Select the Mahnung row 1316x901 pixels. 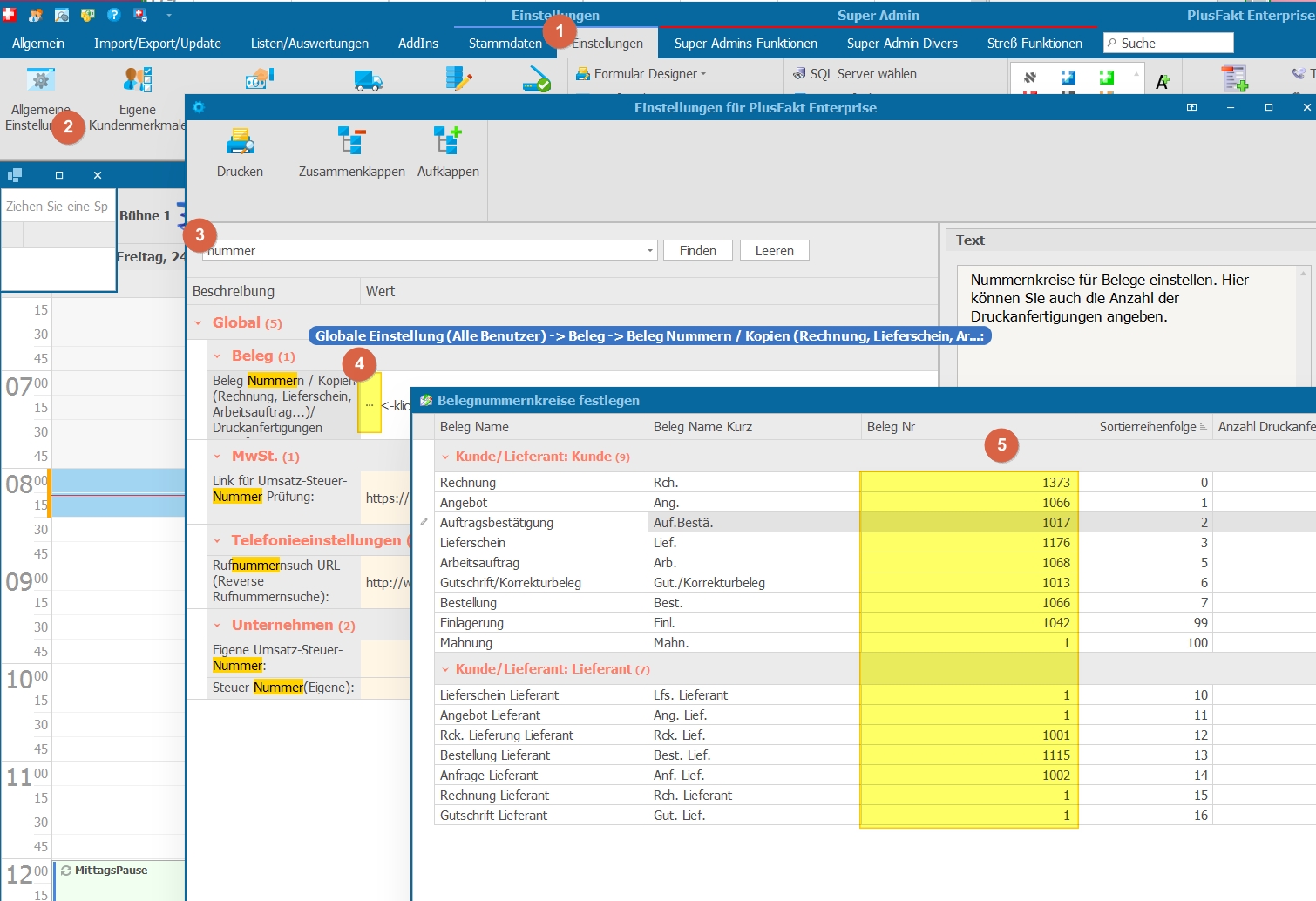click(875, 643)
